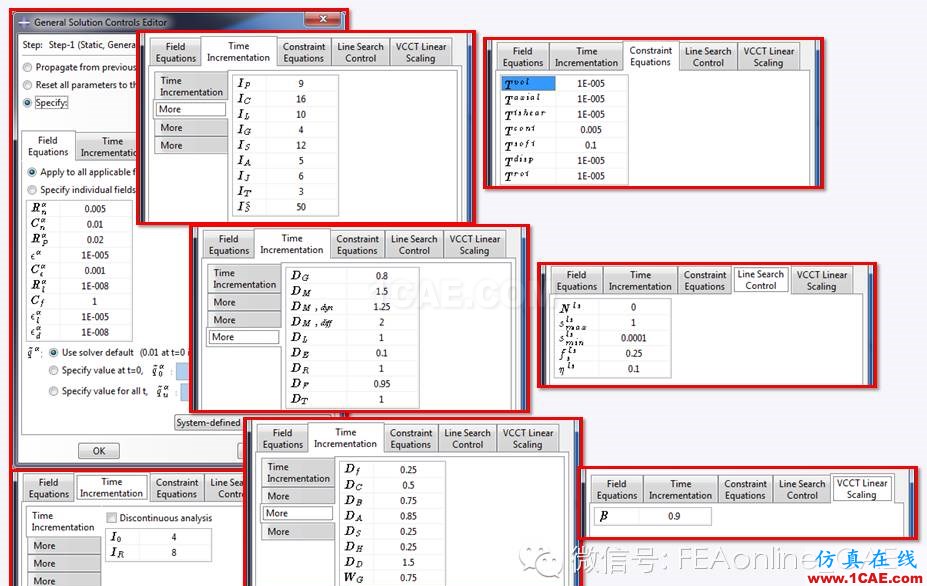Open Constraint Equations tab in the I_P values panel
Screen dimensions: 927x586
click(303, 52)
